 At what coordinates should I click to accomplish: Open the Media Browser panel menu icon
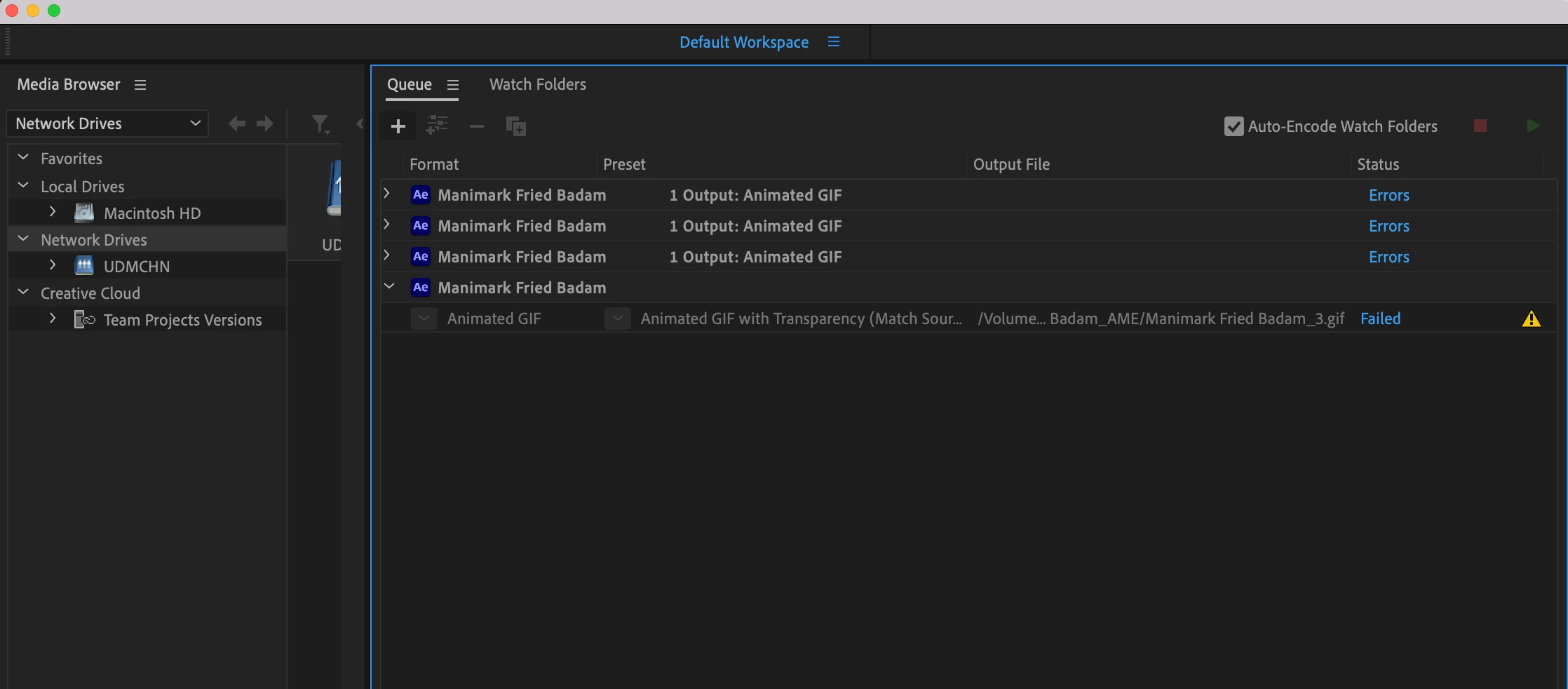[x=140, y=85]
